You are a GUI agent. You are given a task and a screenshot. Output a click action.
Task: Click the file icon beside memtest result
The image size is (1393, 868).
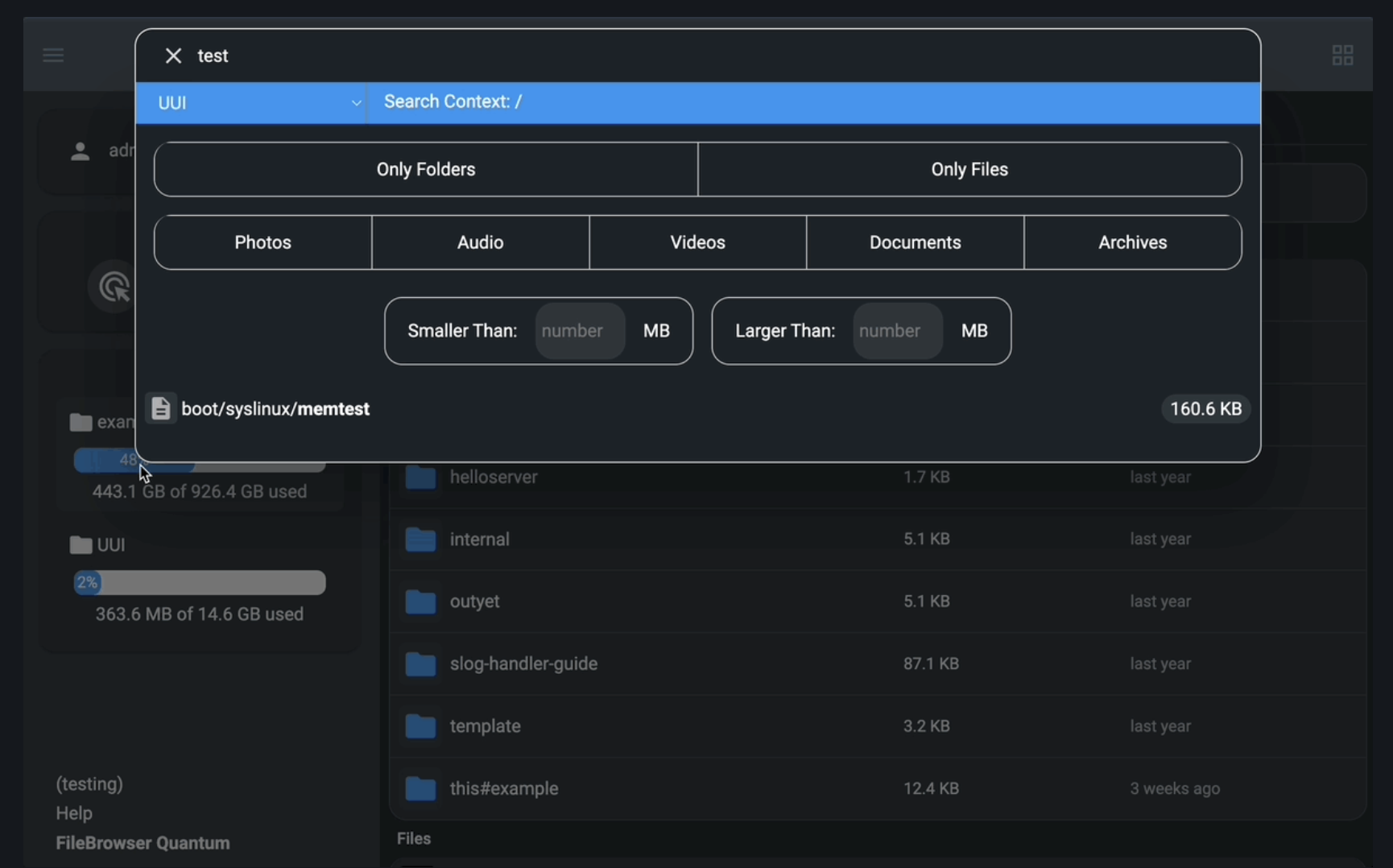point(160,408)
